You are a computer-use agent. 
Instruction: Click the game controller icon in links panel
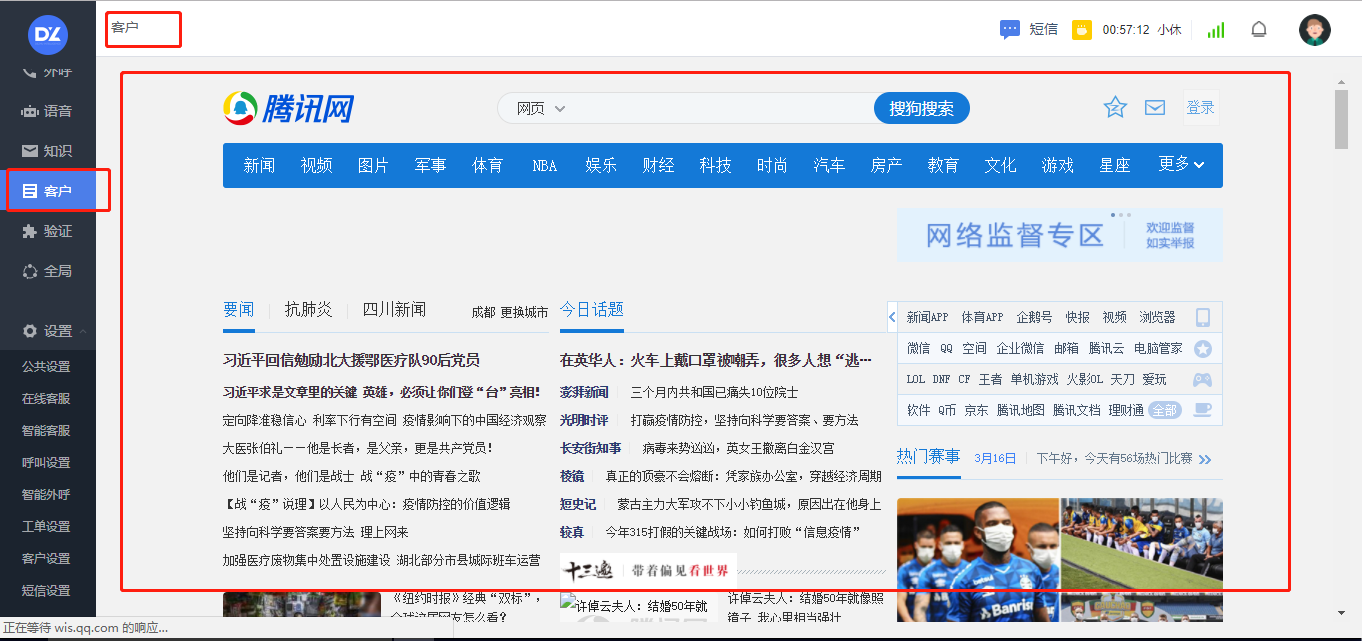tap(1203, 380)
